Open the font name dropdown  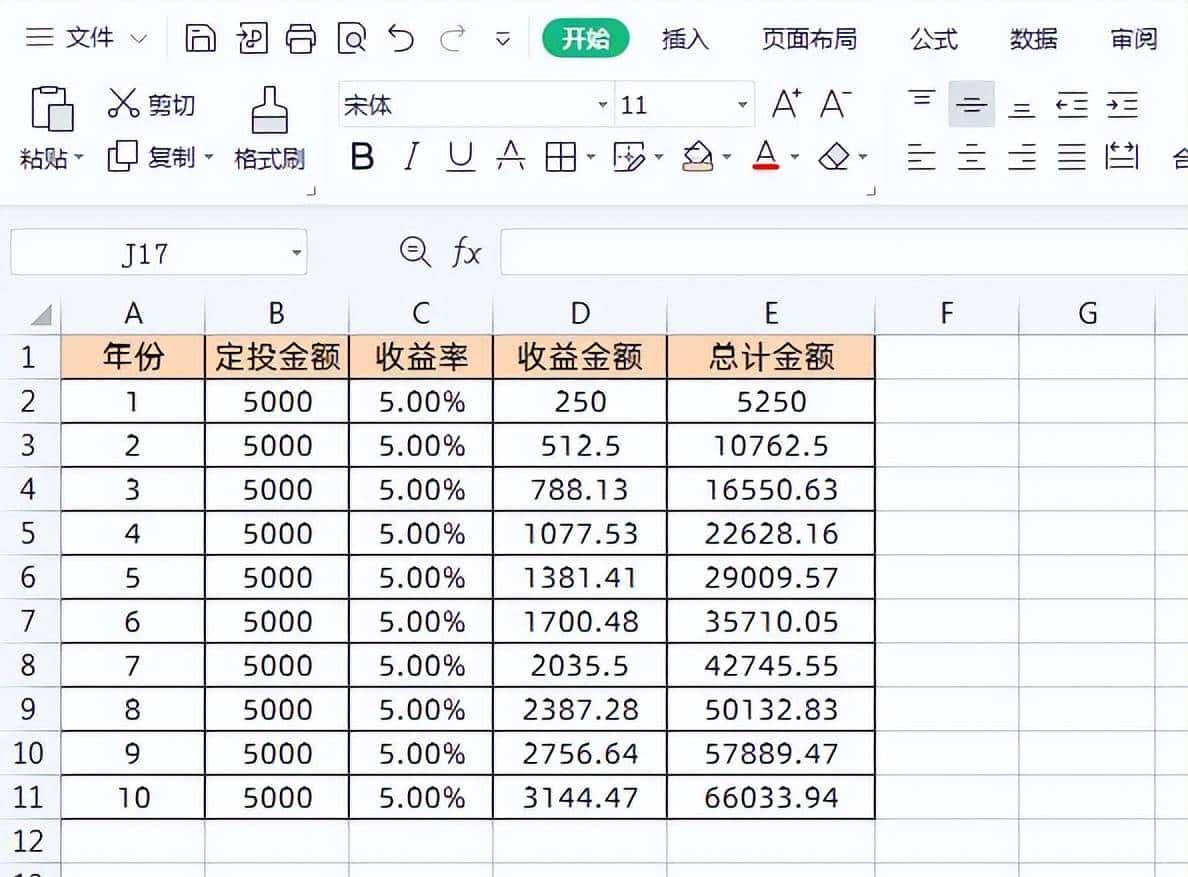(601, 104)
